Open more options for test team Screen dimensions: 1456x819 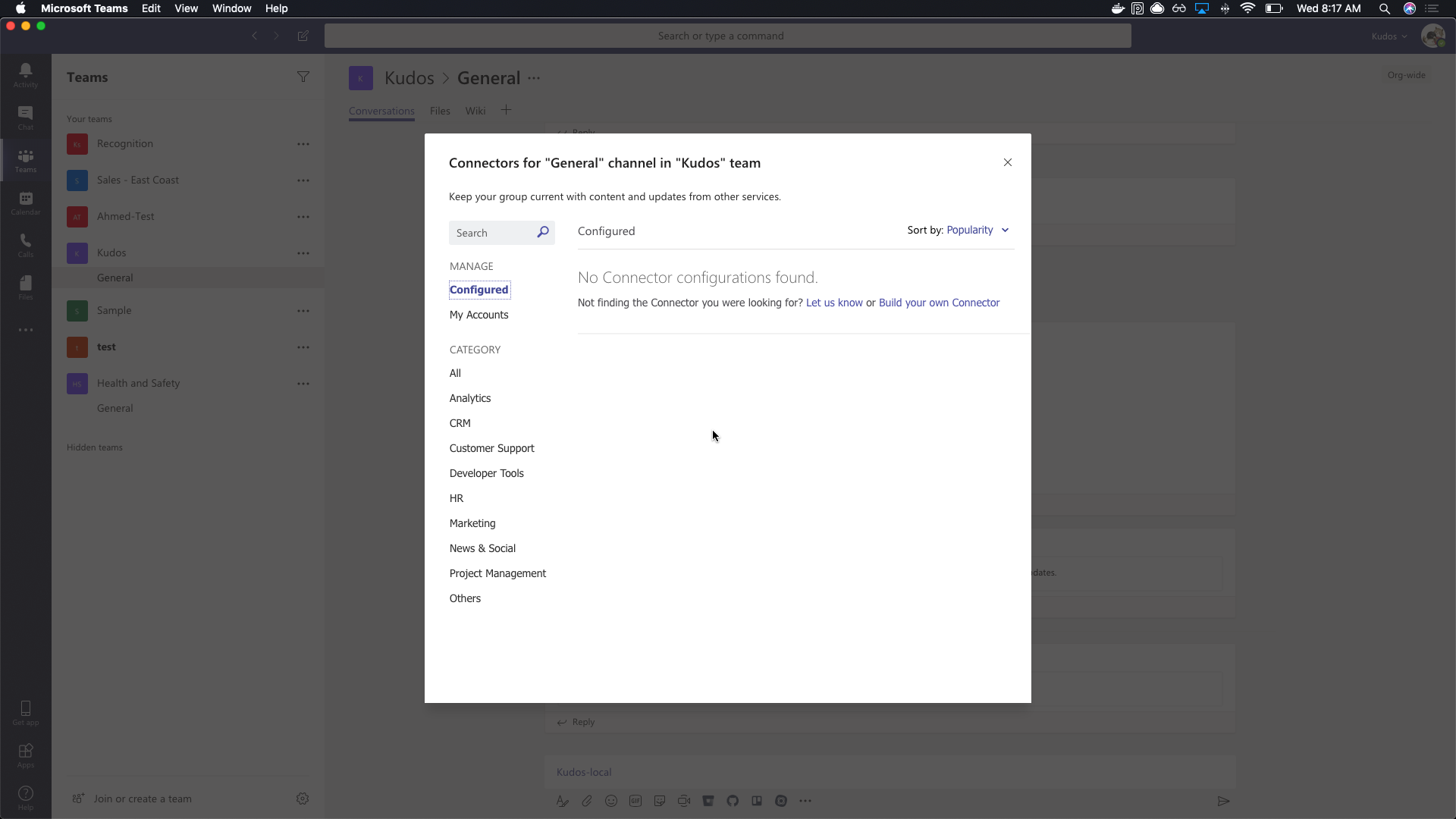[x=303, y=347]
